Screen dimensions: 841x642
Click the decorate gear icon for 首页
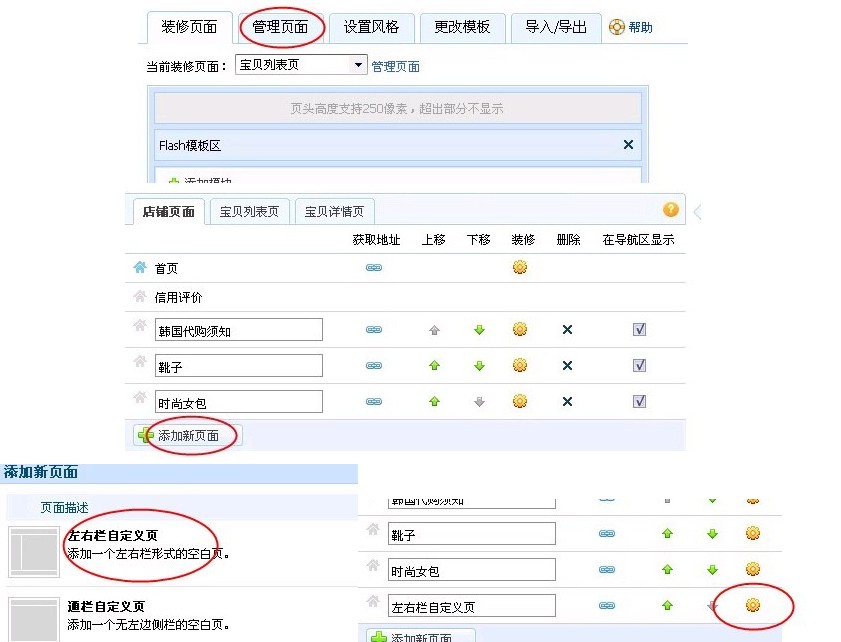click(x=519, y=267)
